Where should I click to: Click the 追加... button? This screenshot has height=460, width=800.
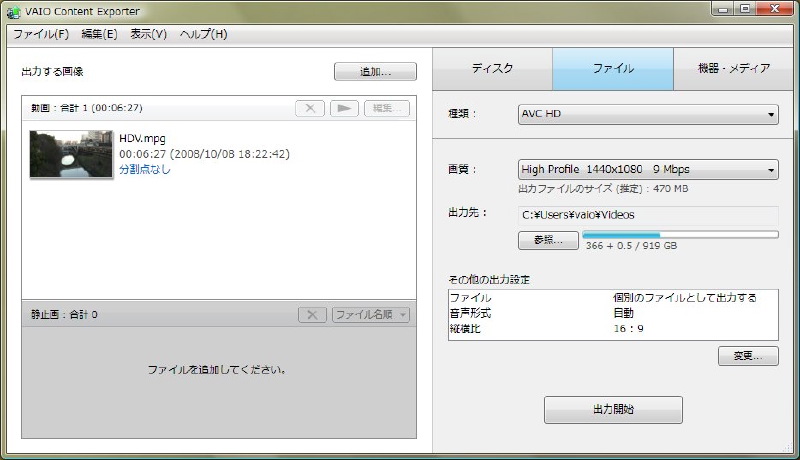(376, 72)
